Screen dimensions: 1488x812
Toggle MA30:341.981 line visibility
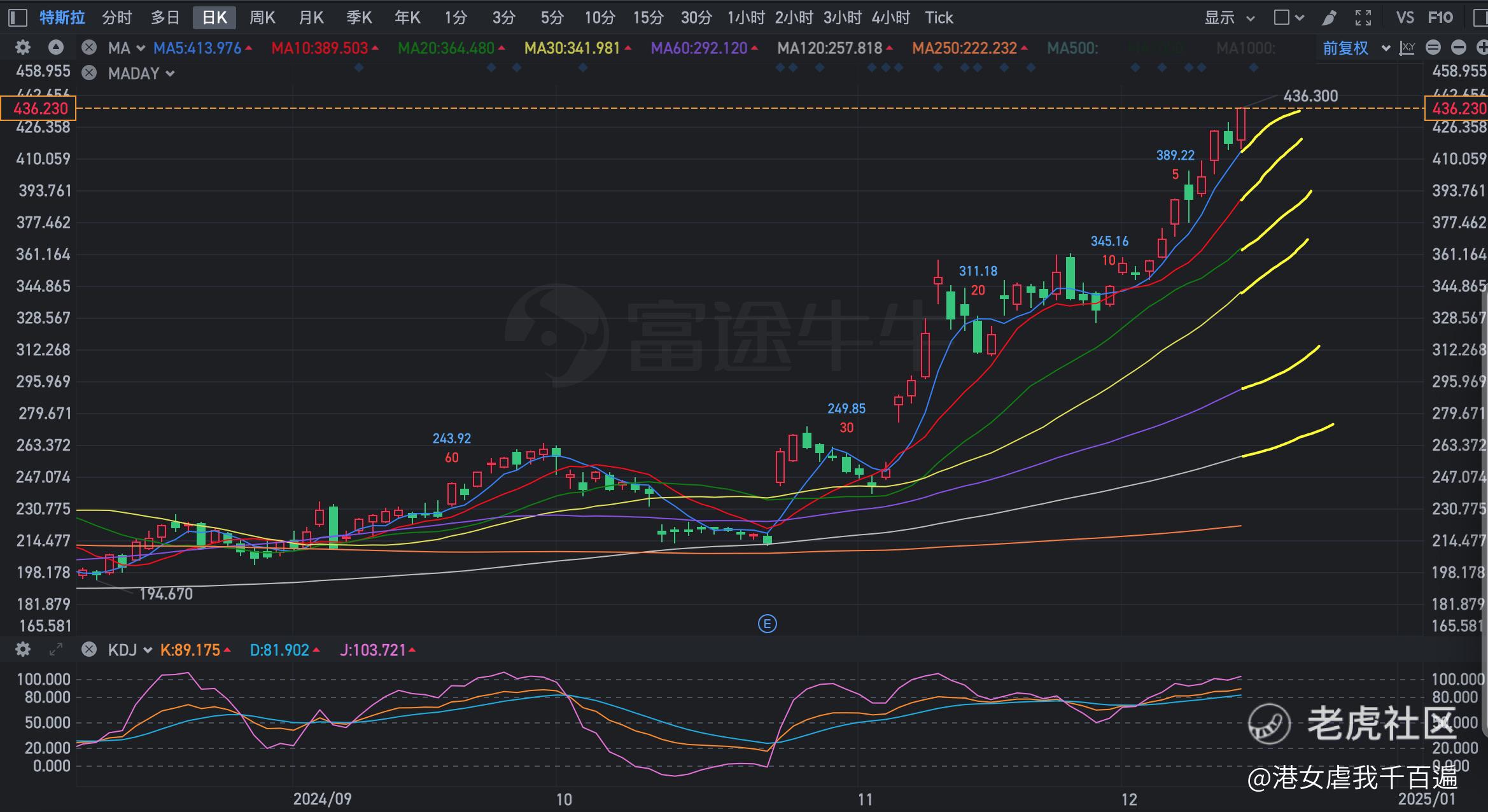577,48
